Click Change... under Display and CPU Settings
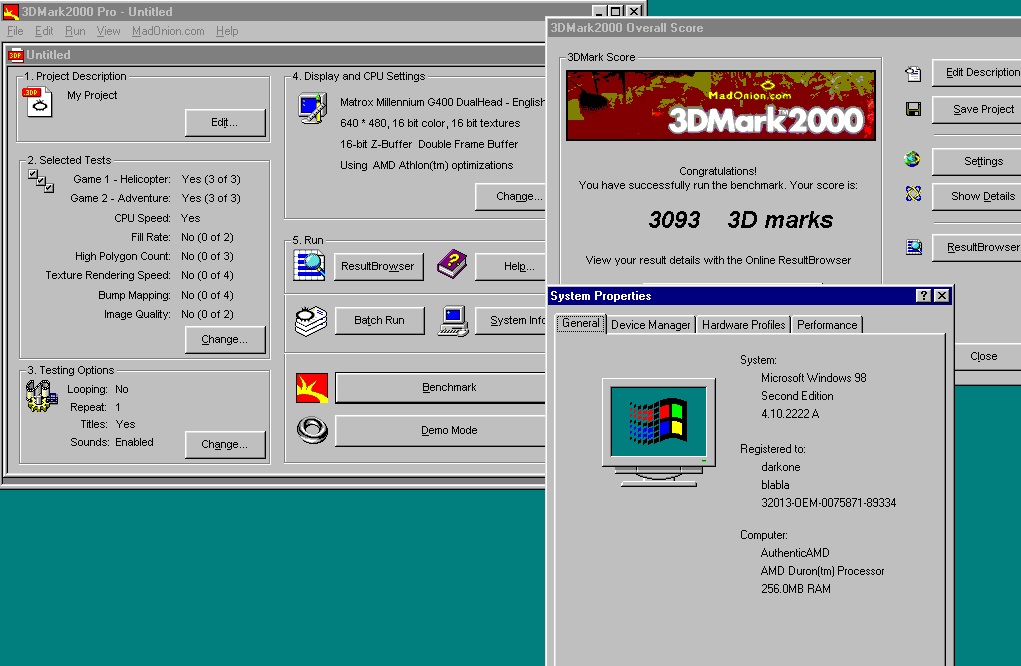 pyautogui.click(x=511, y=196)
